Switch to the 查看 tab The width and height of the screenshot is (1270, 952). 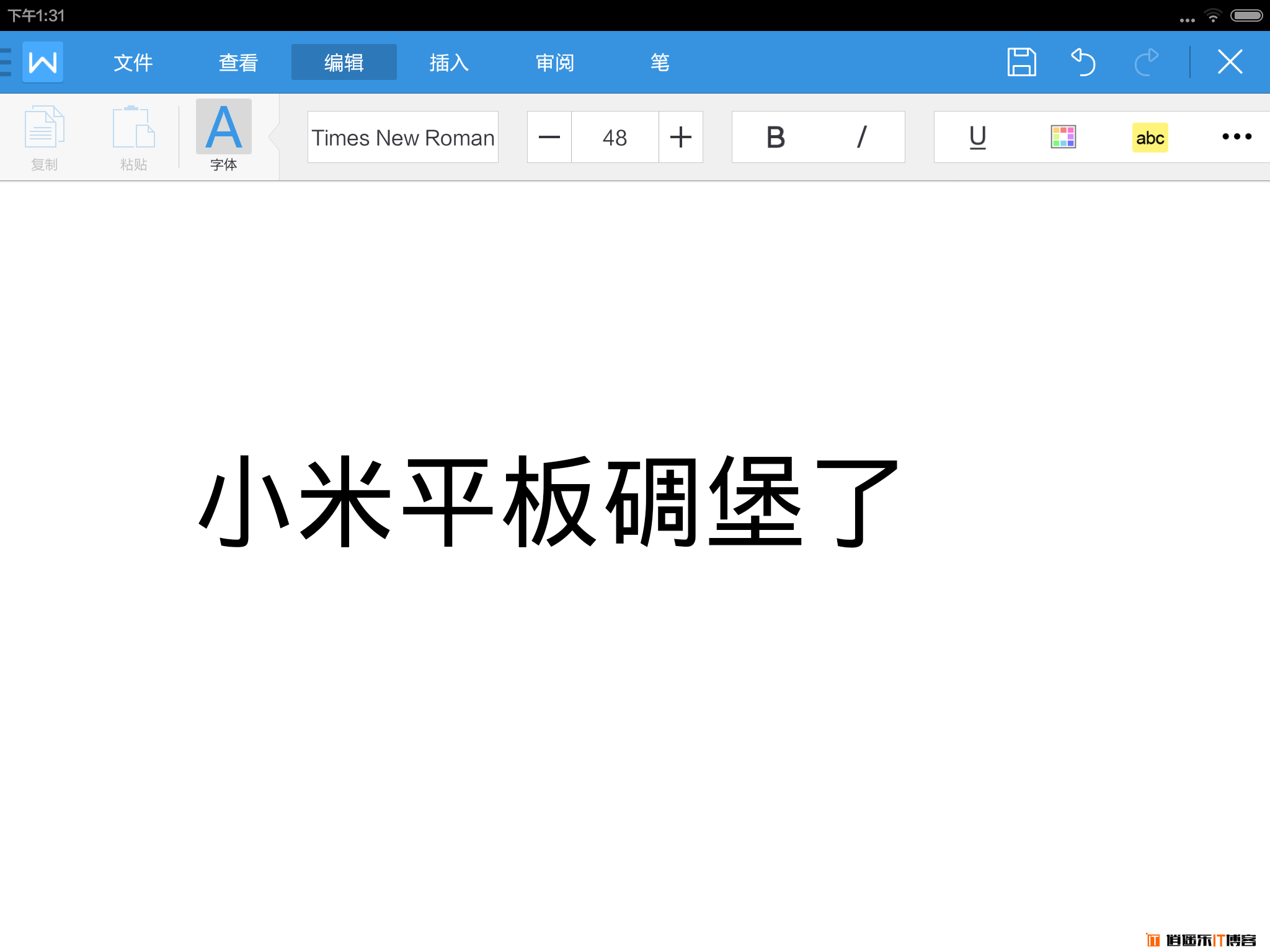click(238, 62)
